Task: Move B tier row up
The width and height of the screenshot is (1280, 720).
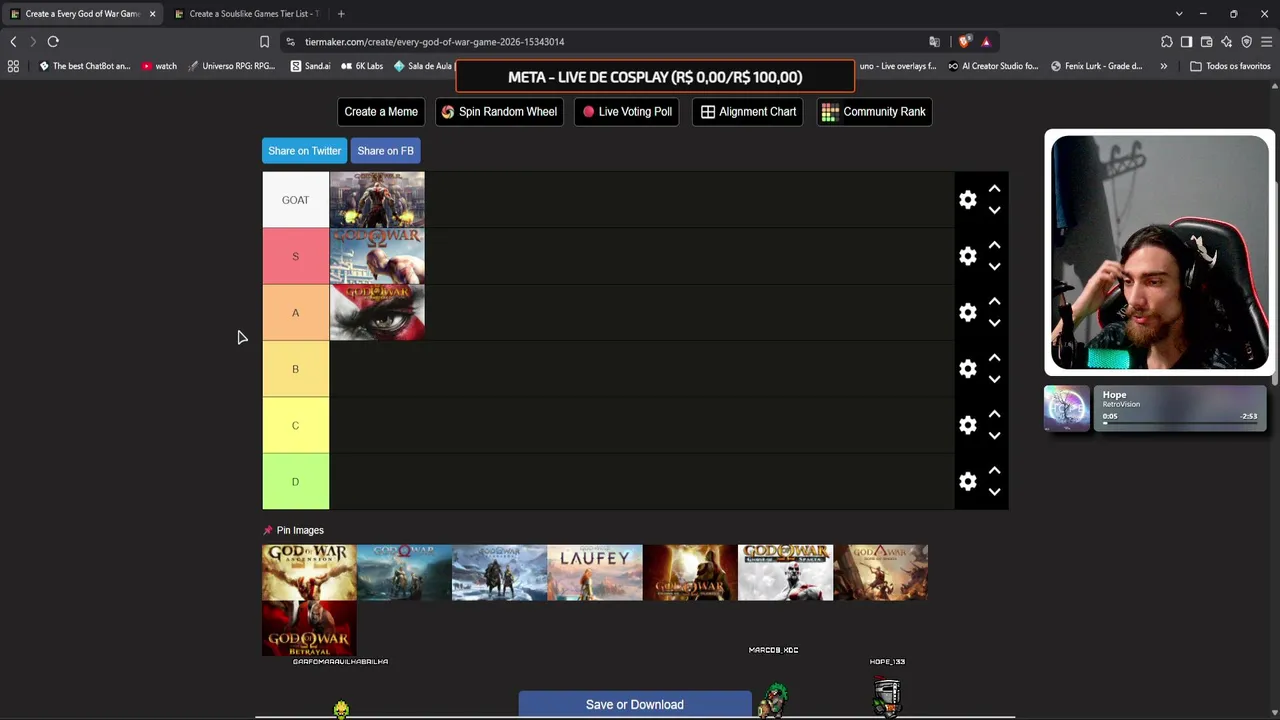Action: [x=994, y=358]
